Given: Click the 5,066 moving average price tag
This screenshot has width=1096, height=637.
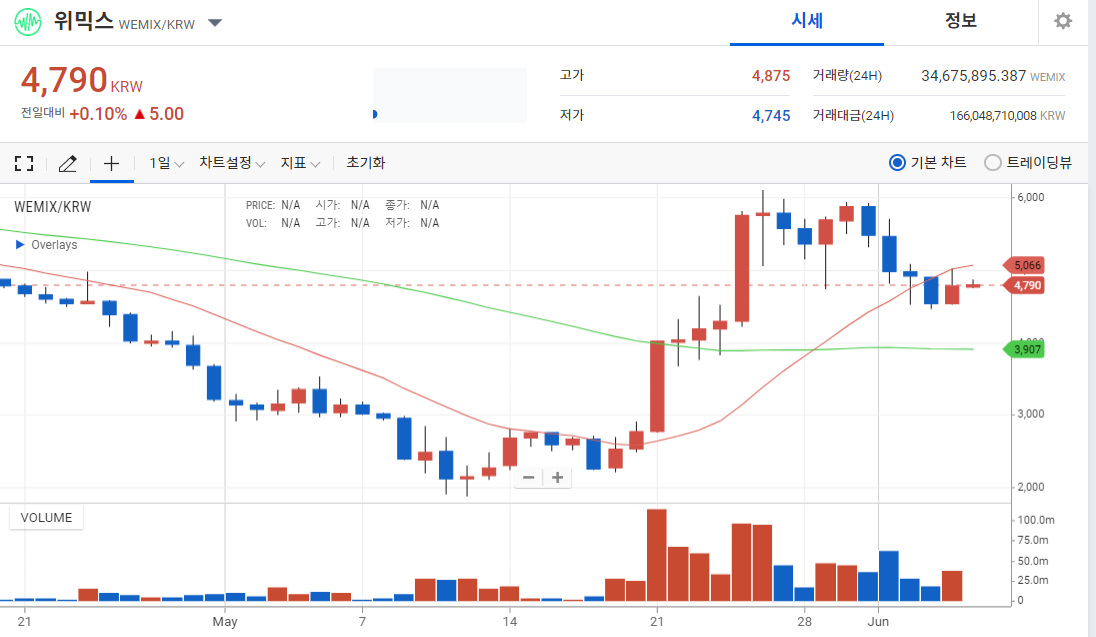Looking at the screenshot, I should click(1024, 266).
